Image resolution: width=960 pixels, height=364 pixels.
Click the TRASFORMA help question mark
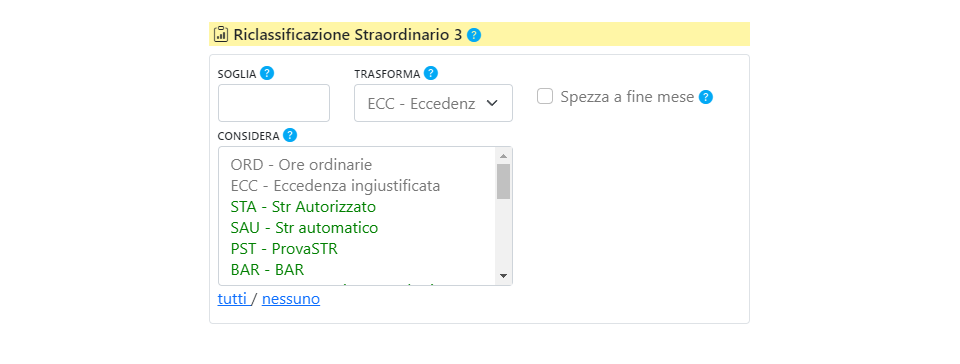(431, 73)
